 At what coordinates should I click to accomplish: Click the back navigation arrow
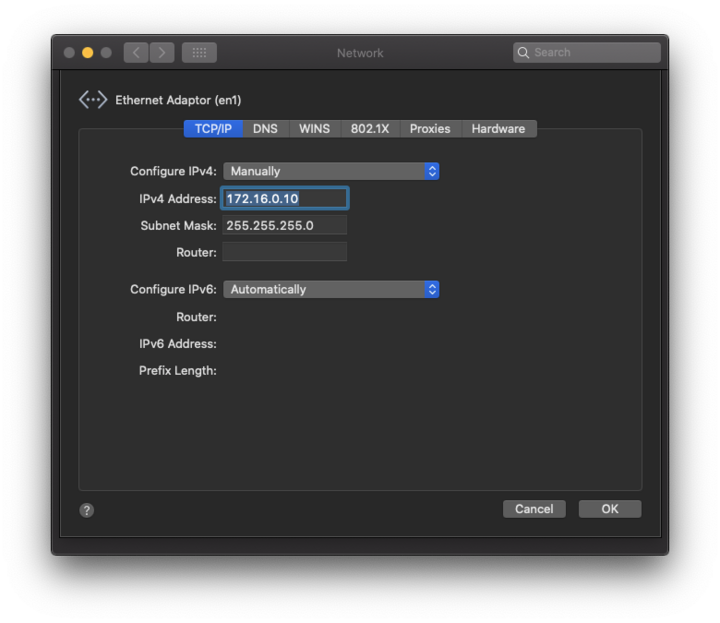(x=136, y=52)
